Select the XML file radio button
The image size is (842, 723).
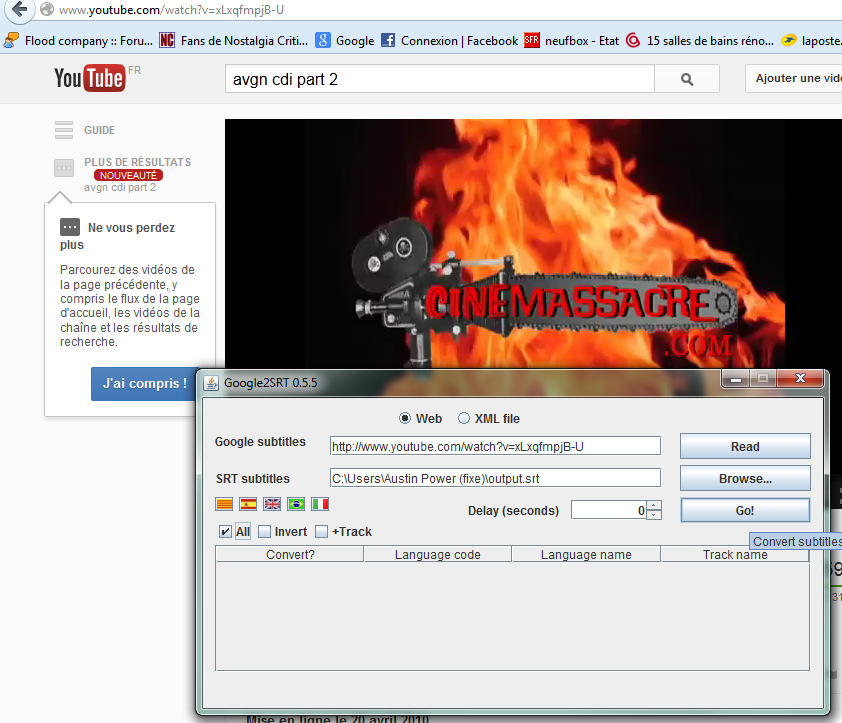pos(463,418)
